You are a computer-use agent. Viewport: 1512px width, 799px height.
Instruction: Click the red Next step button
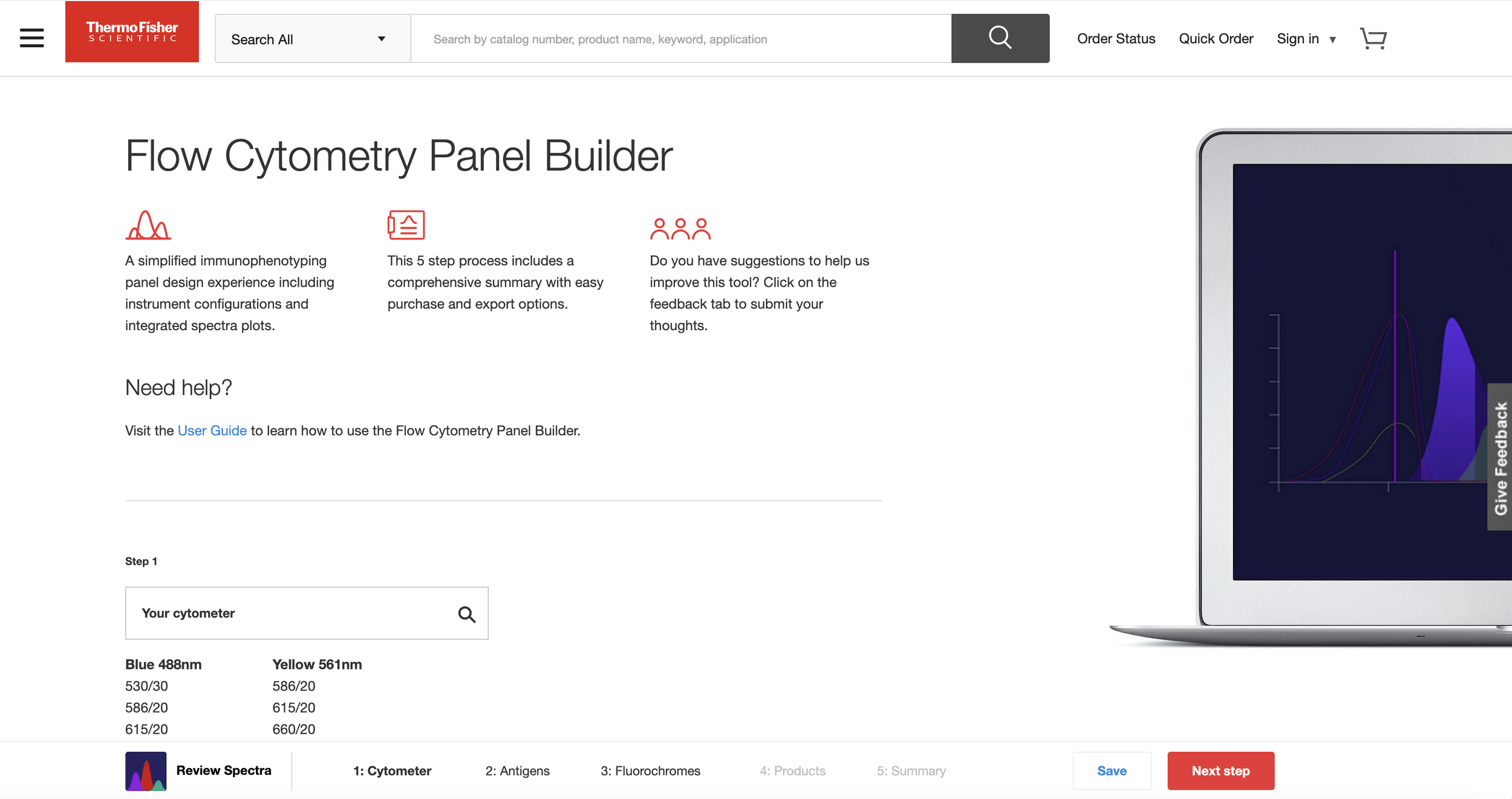(x=1220, y=771)
